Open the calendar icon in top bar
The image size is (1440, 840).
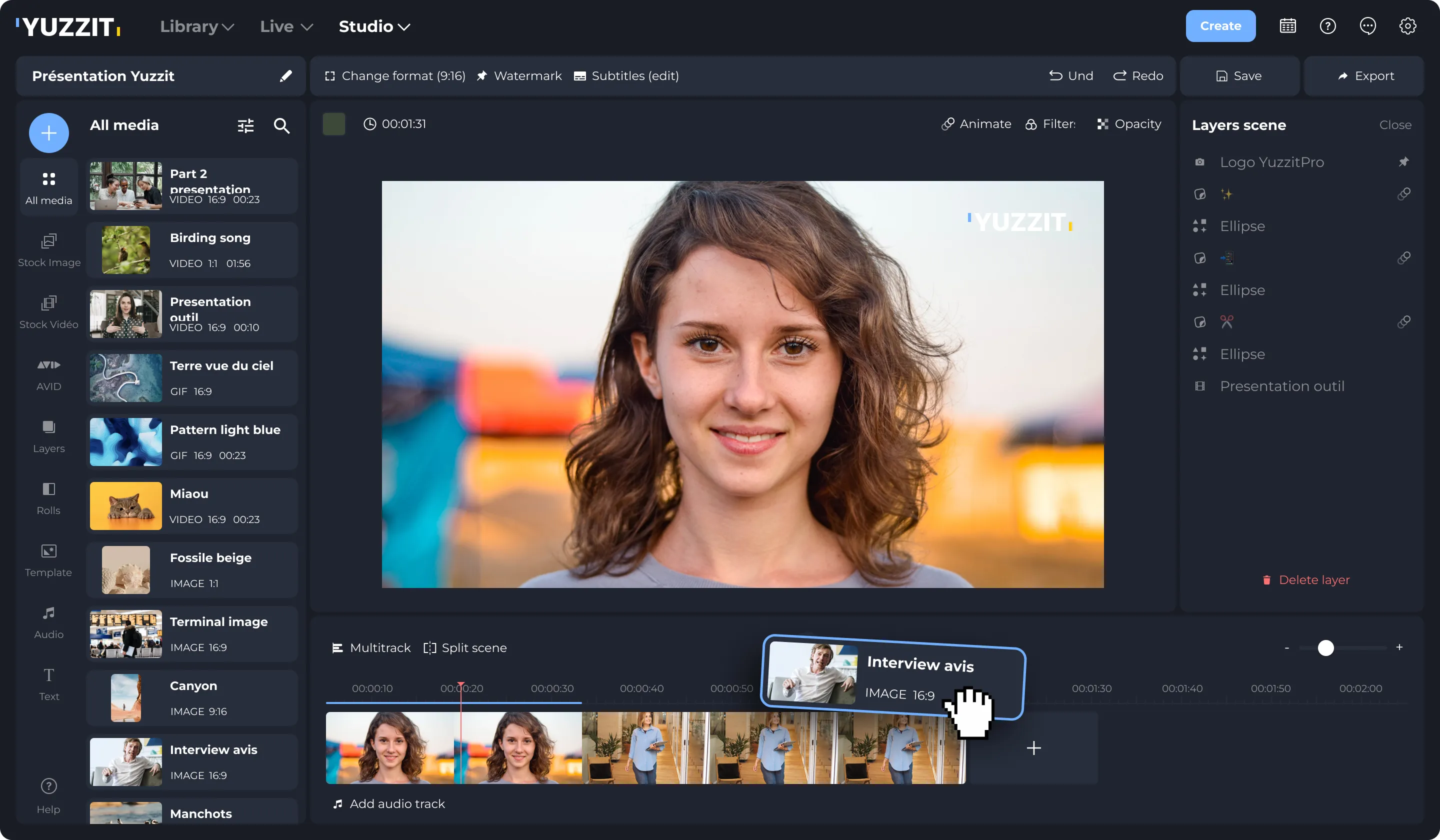(1287, 25)
